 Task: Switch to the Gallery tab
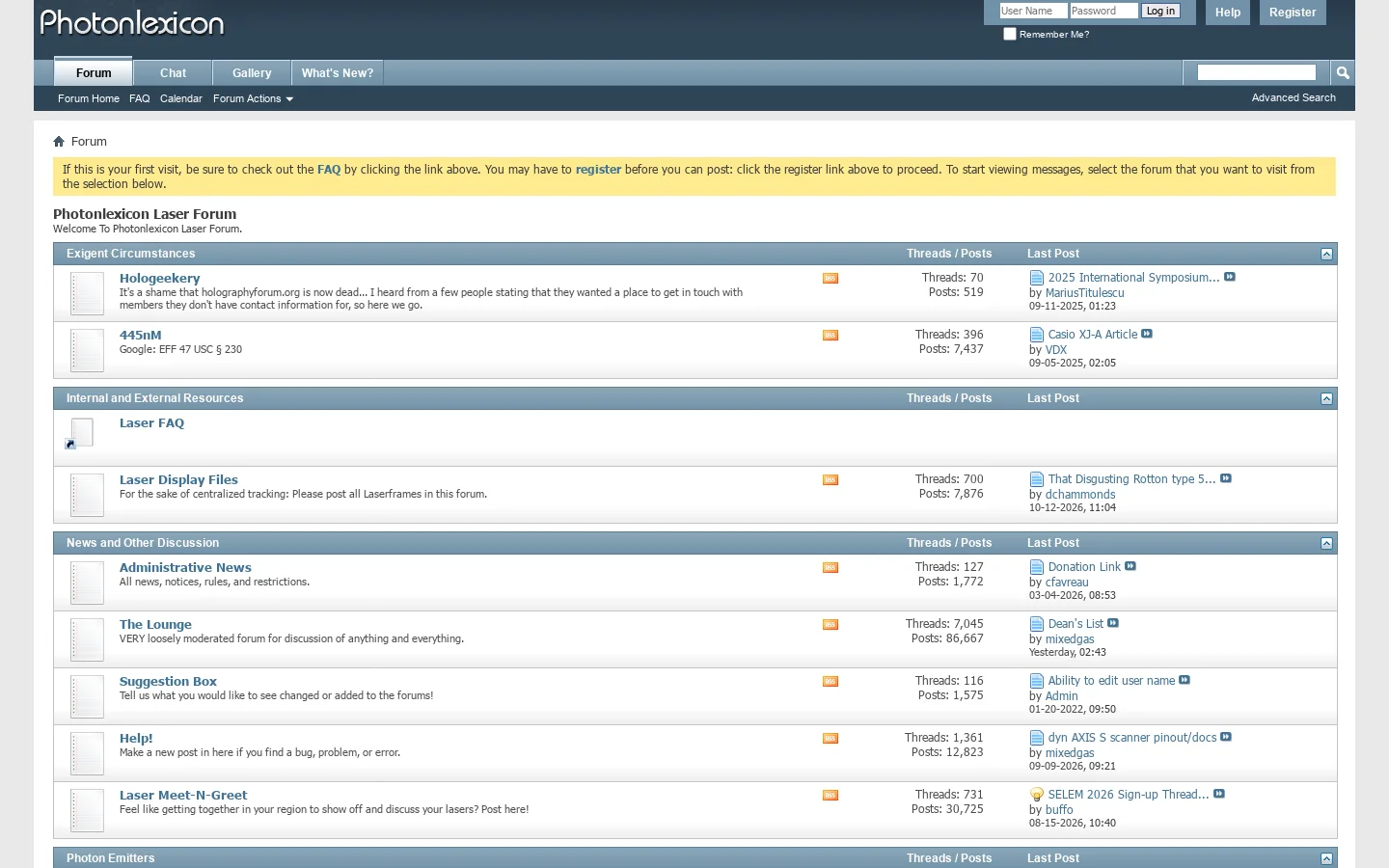[252, 73]
